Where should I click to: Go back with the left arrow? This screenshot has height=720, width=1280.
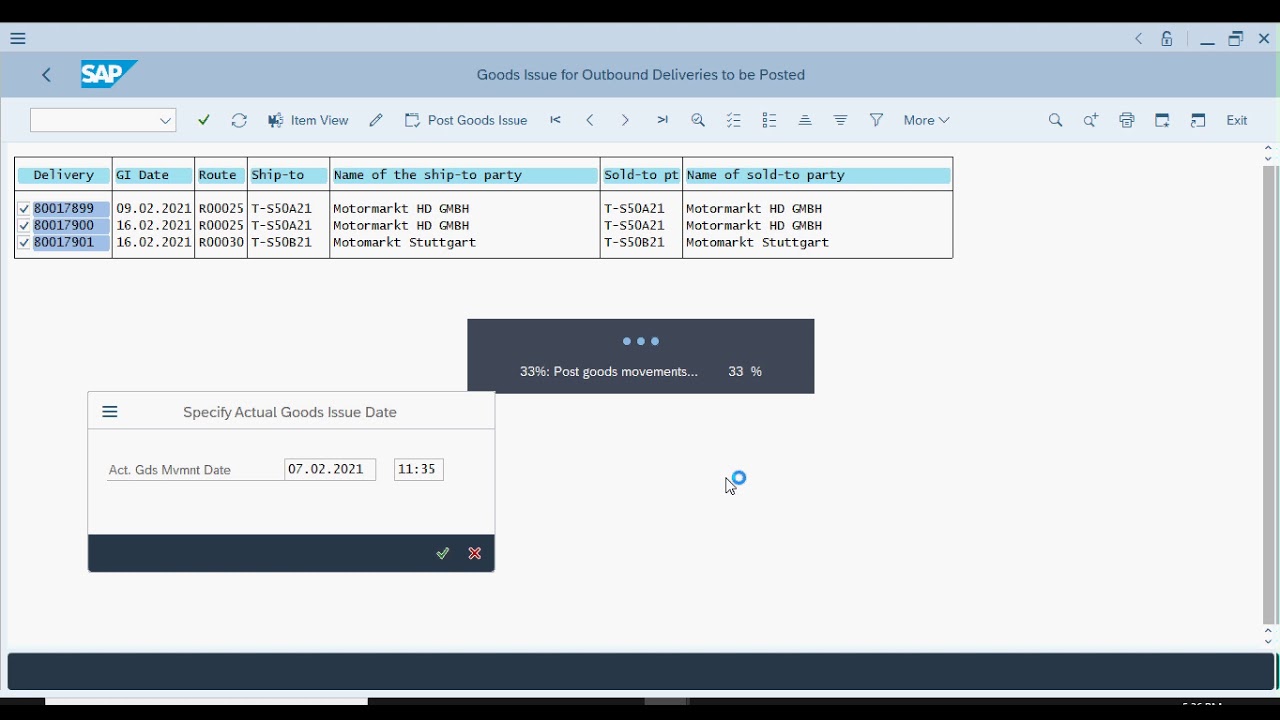[x=47, y=75]
